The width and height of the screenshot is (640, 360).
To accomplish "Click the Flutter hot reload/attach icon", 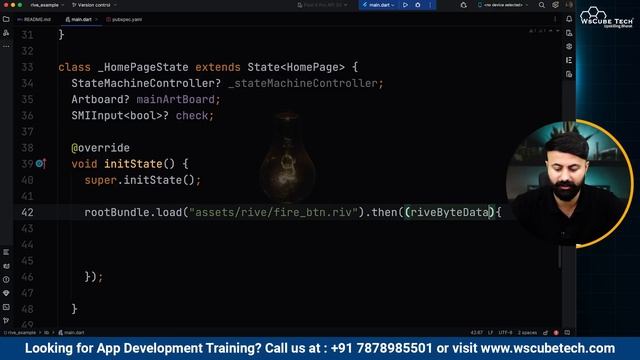I will pyautogui.click(x=463, y=5).
